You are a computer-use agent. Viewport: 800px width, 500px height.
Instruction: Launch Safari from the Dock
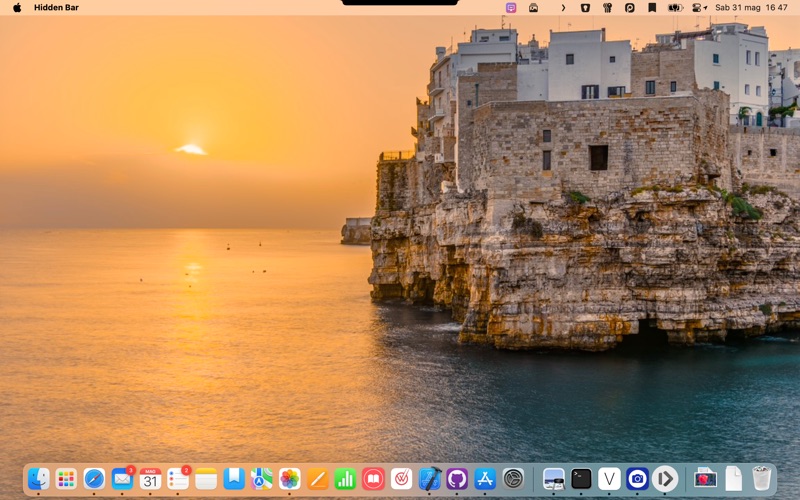tap(94, 479)
